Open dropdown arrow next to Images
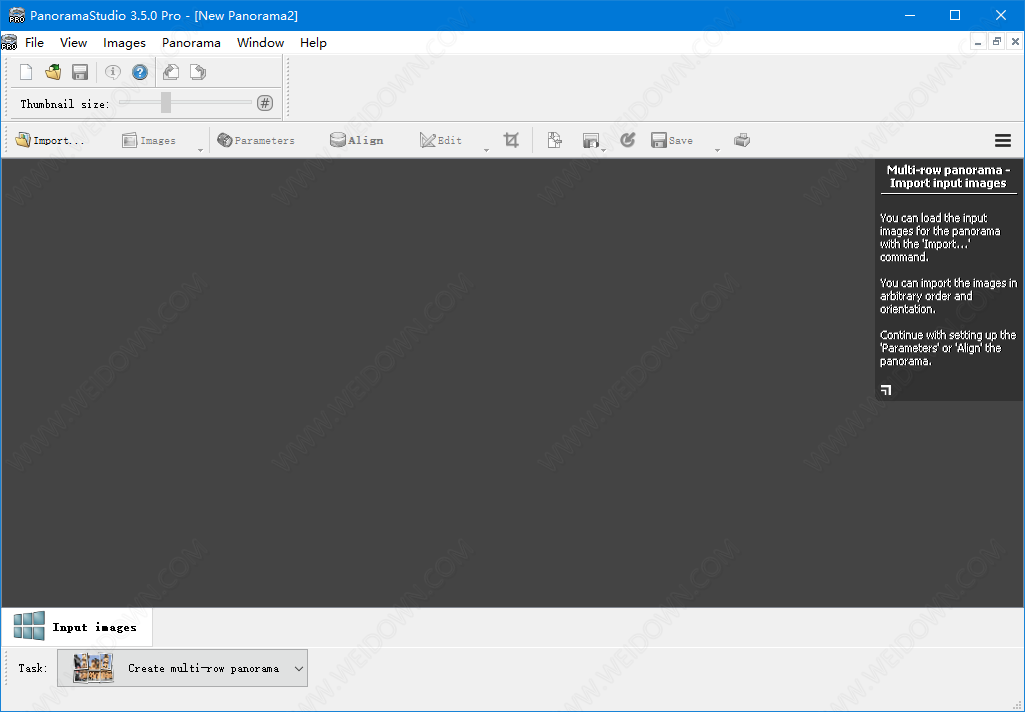 coord(200,150)
